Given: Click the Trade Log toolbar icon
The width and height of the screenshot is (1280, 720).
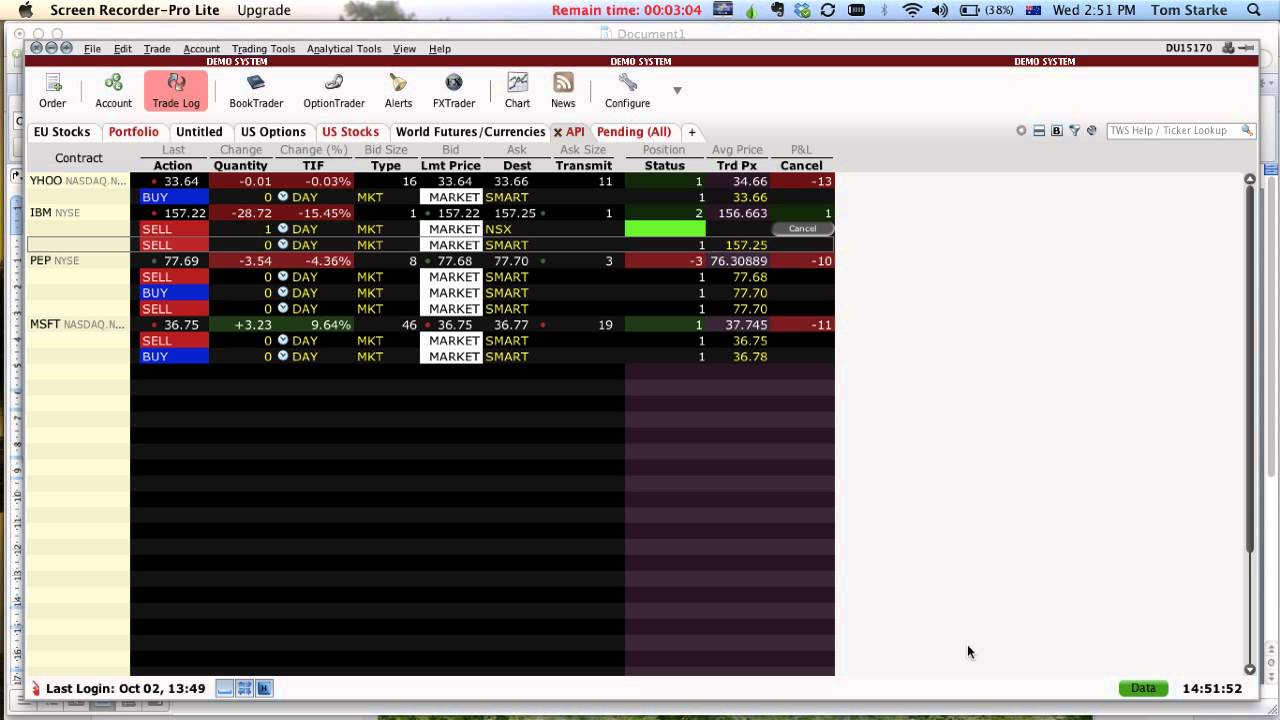Looking at the screenshot, I should (176, 90).
